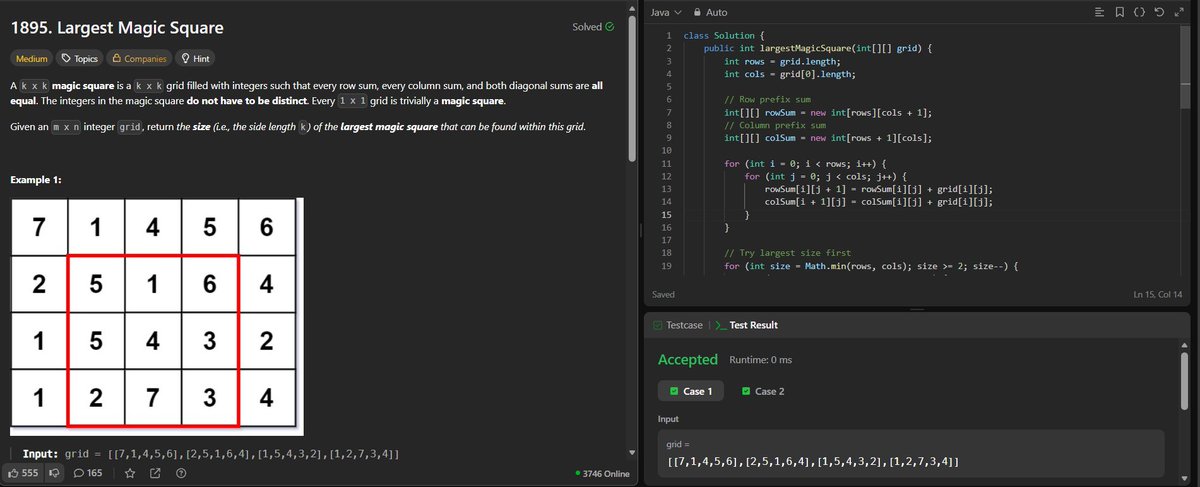Select Case 1 result
This screenshot has width=1200, height=487.
coord(691,391)
